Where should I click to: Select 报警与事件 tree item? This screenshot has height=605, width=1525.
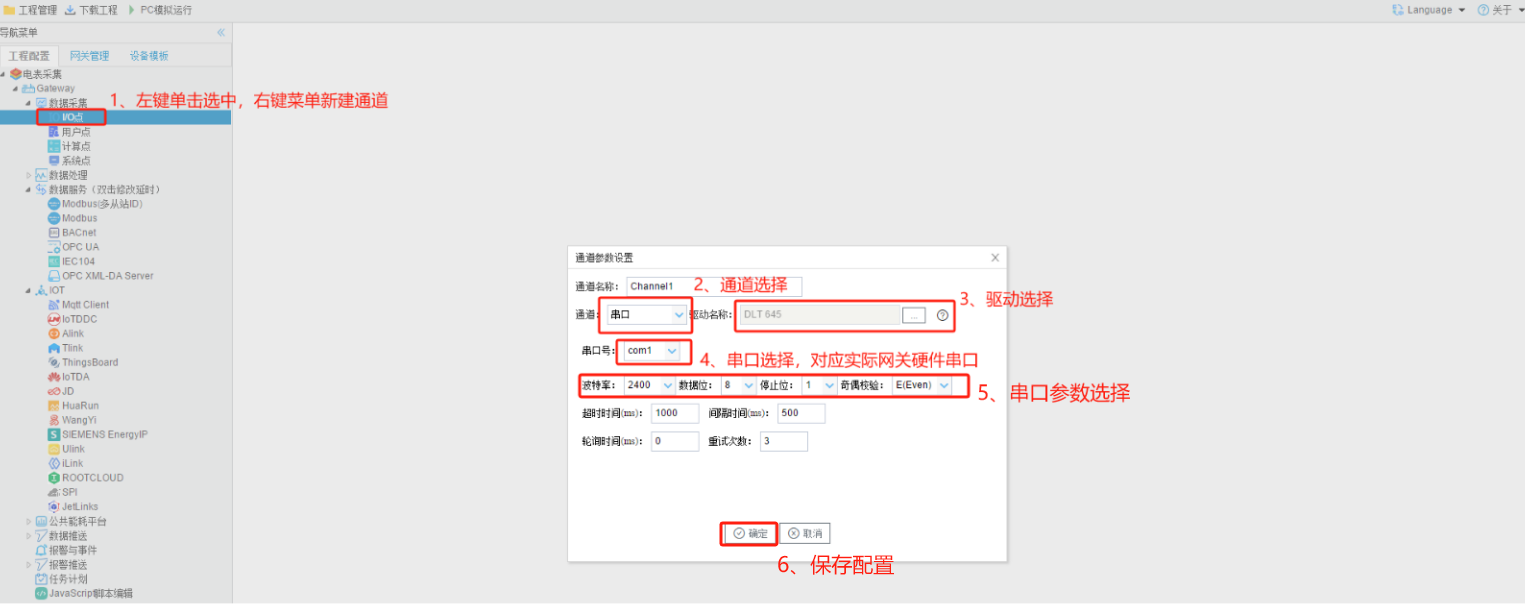tap(66, 551)
